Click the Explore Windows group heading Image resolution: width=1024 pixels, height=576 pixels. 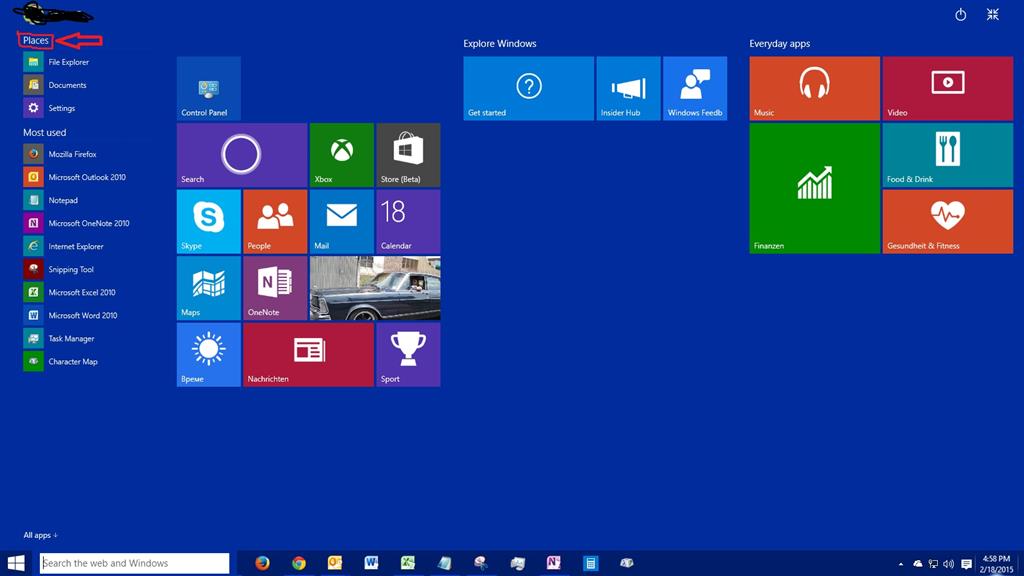[500, 44]
